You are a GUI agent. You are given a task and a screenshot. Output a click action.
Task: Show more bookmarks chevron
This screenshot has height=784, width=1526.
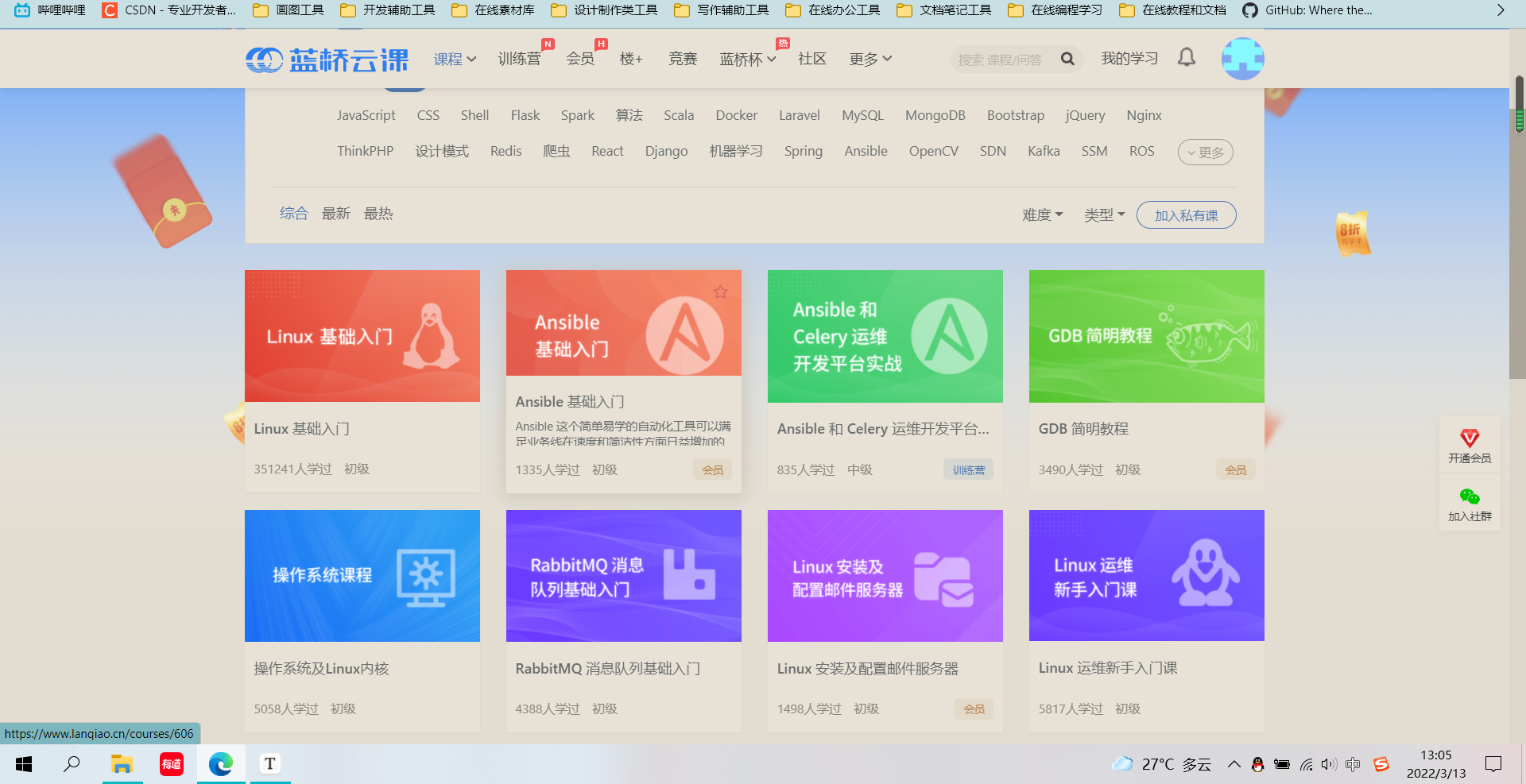(1500, 10)
